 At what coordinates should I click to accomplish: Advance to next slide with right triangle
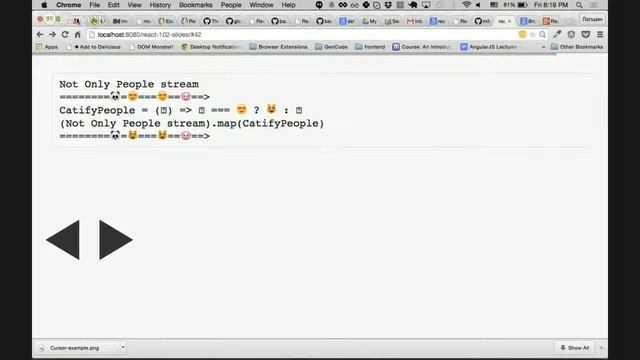(x=116, y=240)
